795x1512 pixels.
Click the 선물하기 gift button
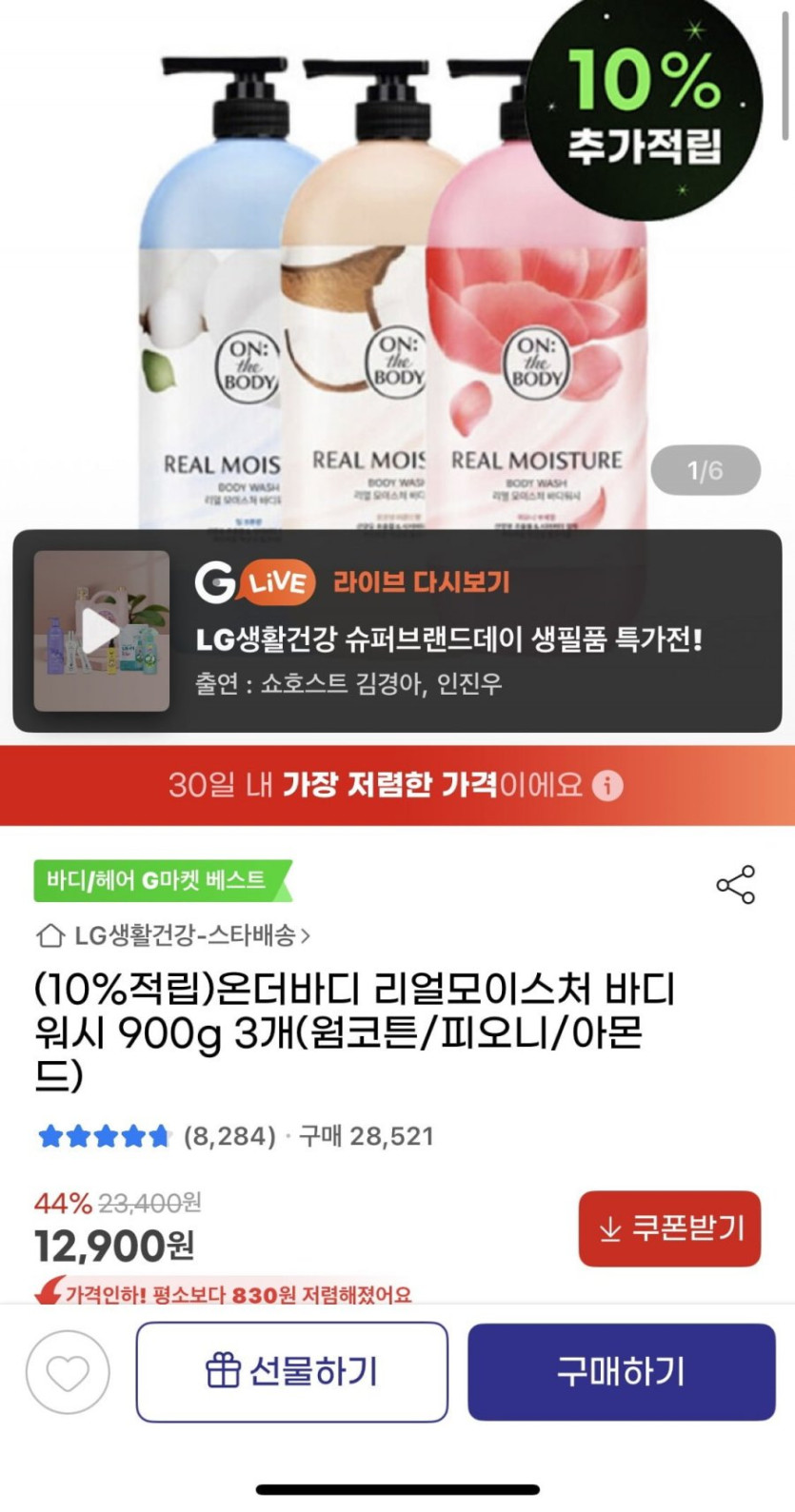click(292, 1371)
